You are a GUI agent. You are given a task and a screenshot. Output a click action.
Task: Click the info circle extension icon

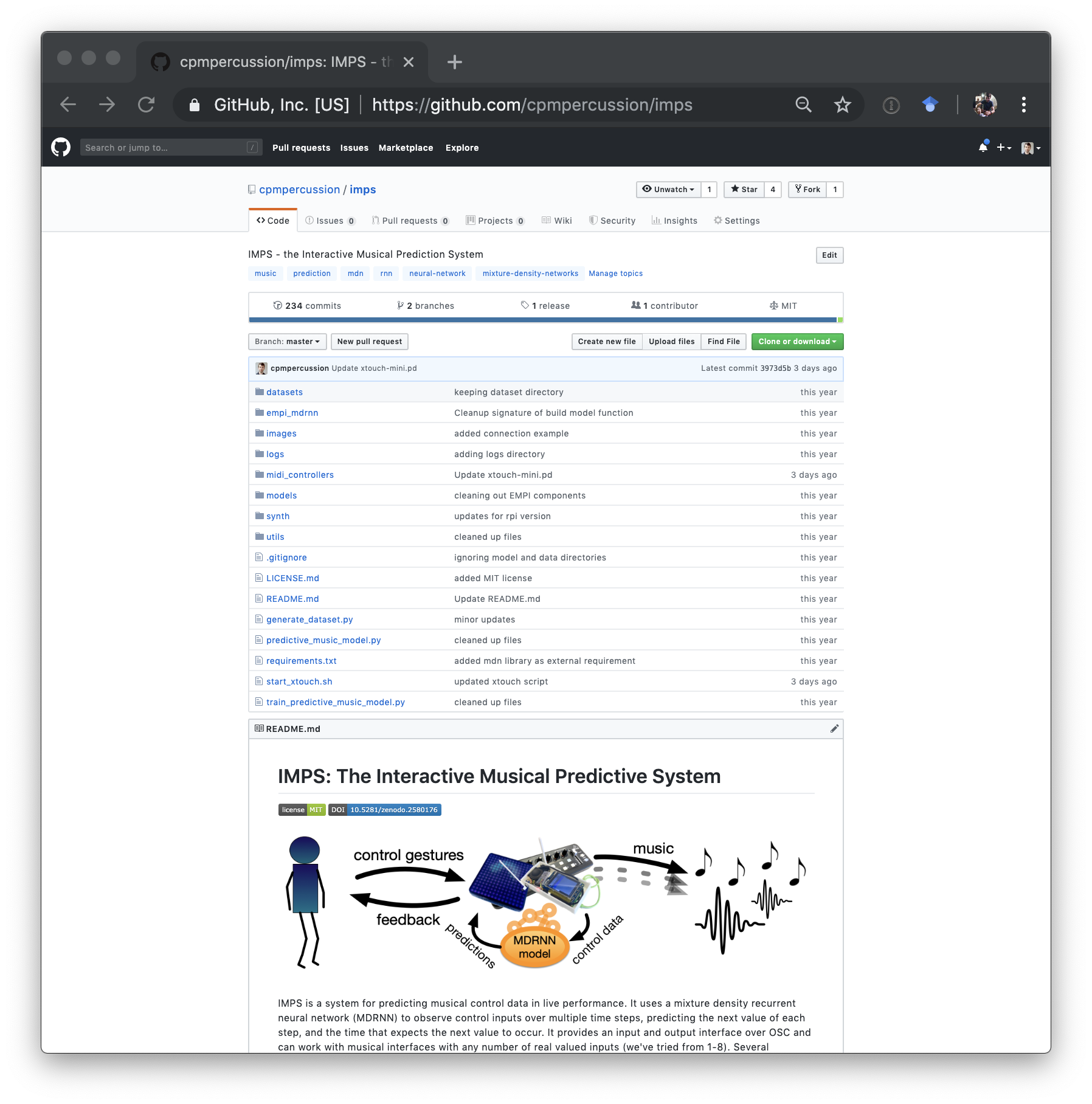point(891,105)
